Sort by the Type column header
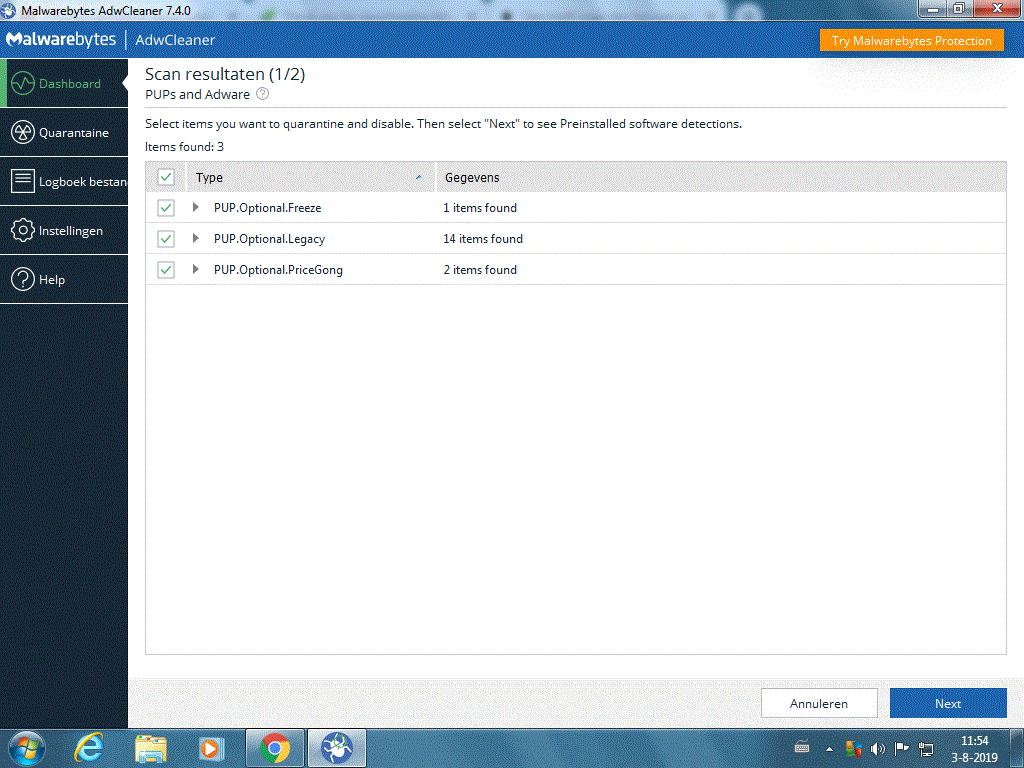Screen dimensions: 1024x768 [311, 178]
